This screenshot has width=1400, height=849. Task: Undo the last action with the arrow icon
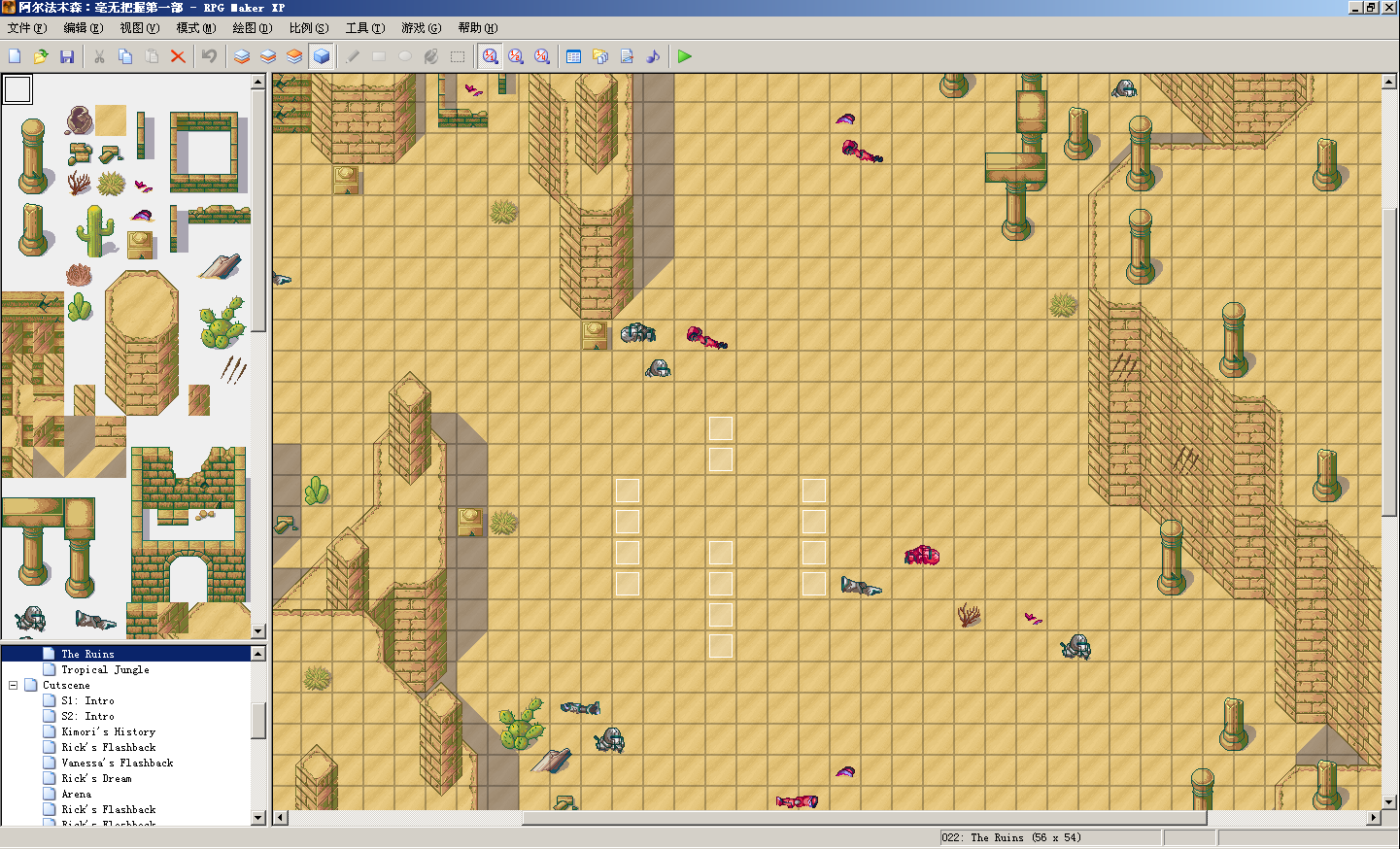coord(209,56)
